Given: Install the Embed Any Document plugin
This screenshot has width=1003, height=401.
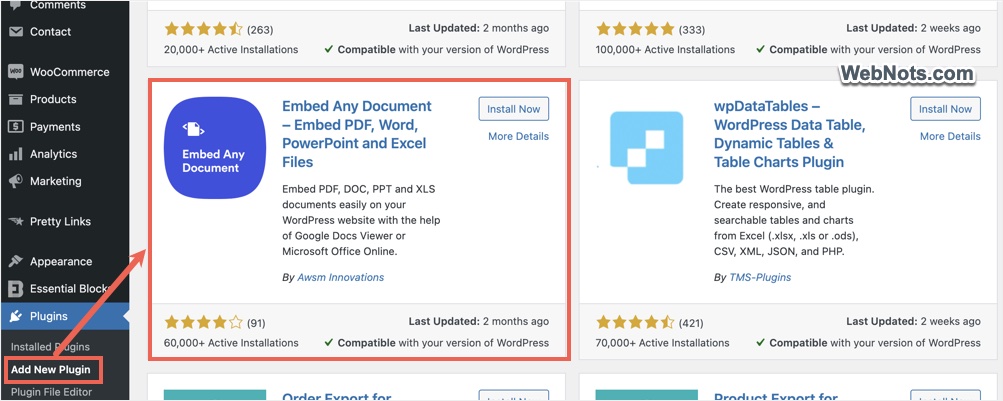Looking at the screenshot, I should pyautogui.click(x=514, y=109).
